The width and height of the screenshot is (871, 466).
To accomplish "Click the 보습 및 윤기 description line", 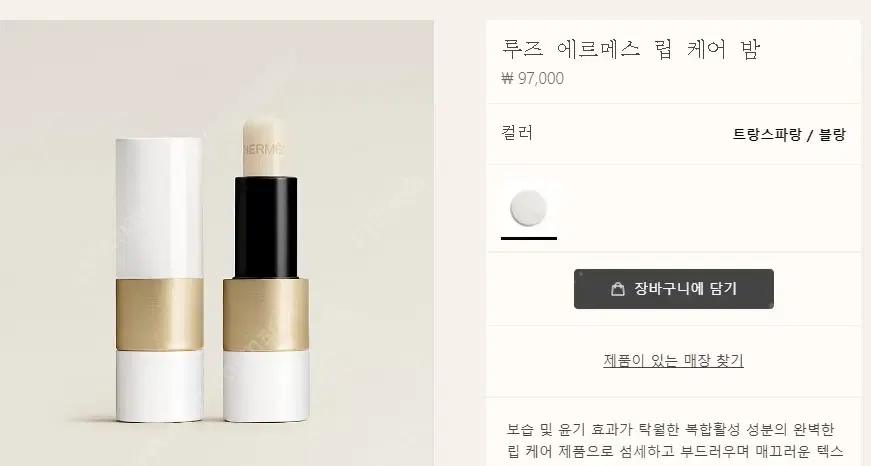I will (670, 429).
